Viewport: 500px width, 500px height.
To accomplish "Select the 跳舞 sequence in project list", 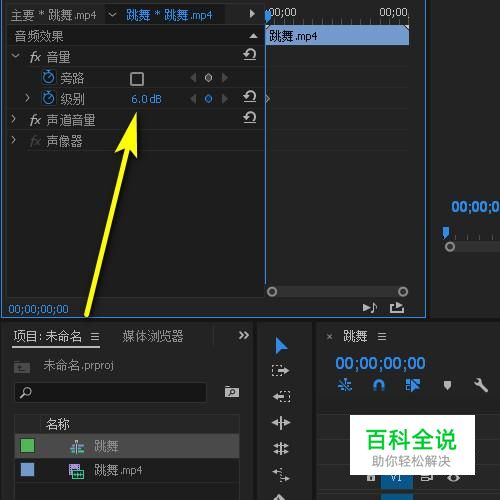I will point(127,446).
